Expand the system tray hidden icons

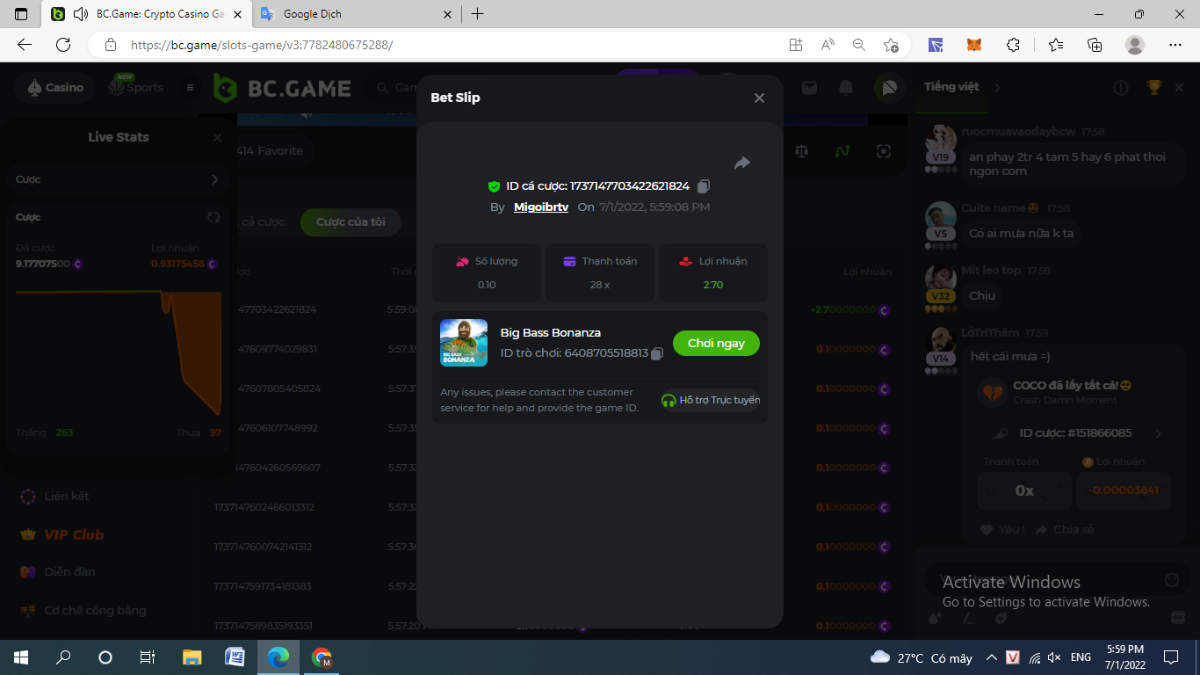click(991, 657)
